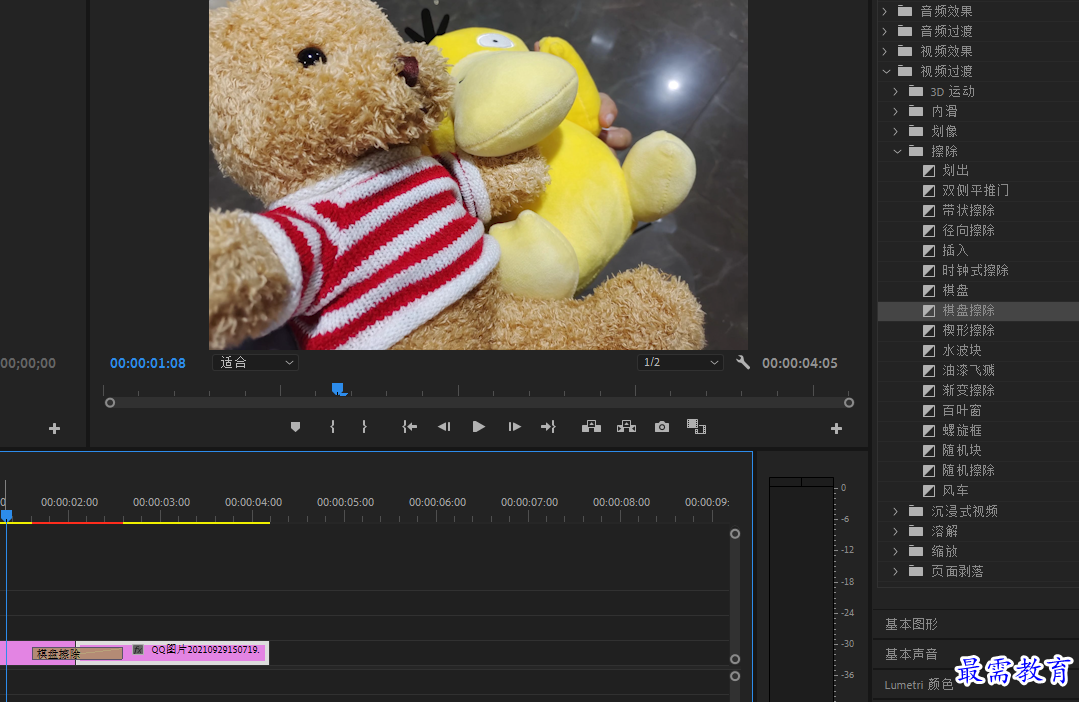This screenshot has width=1079, height=702.
Task: Click the monitor zoom bar left handle
Action: [110, 403]
